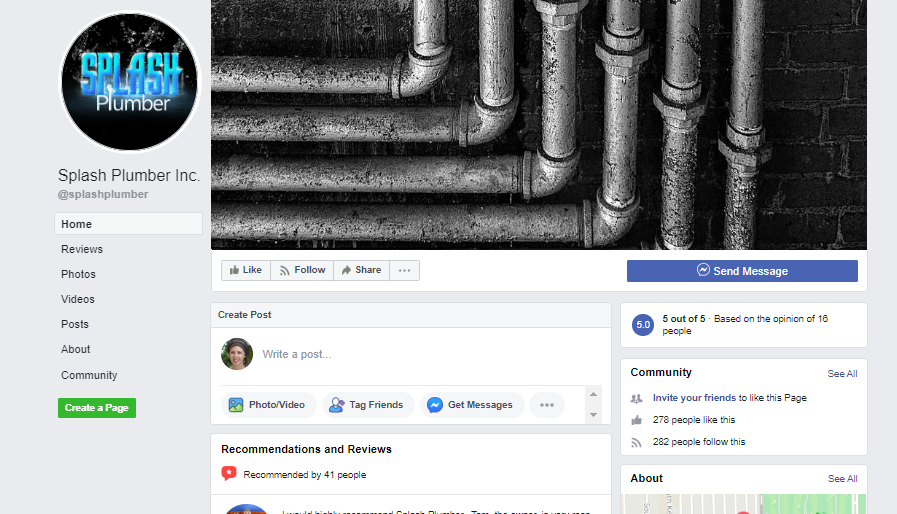Click the pipes cover photo
Image resolution: width=897 pixels, height=514 pixels.
pos(539,125)
